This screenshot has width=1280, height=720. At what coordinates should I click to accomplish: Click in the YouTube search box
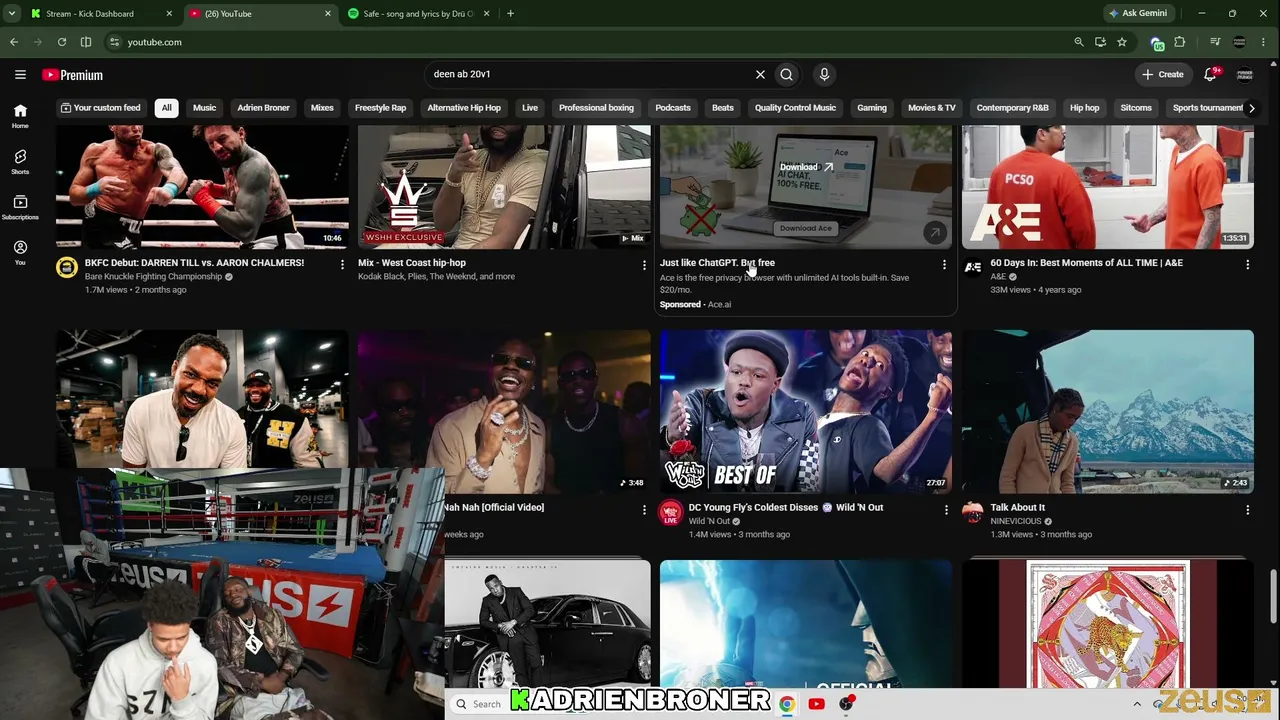pos(590,74)
